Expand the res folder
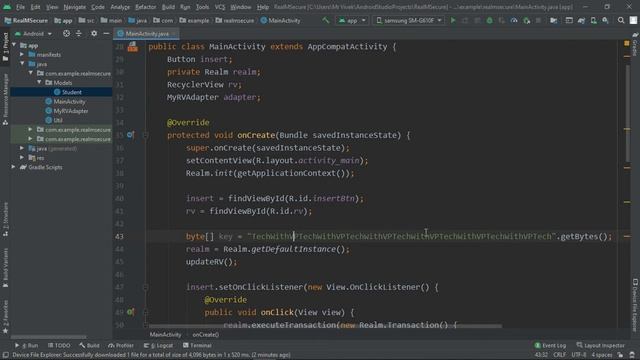Screen dimensions: 640x360 pos(22,158)
